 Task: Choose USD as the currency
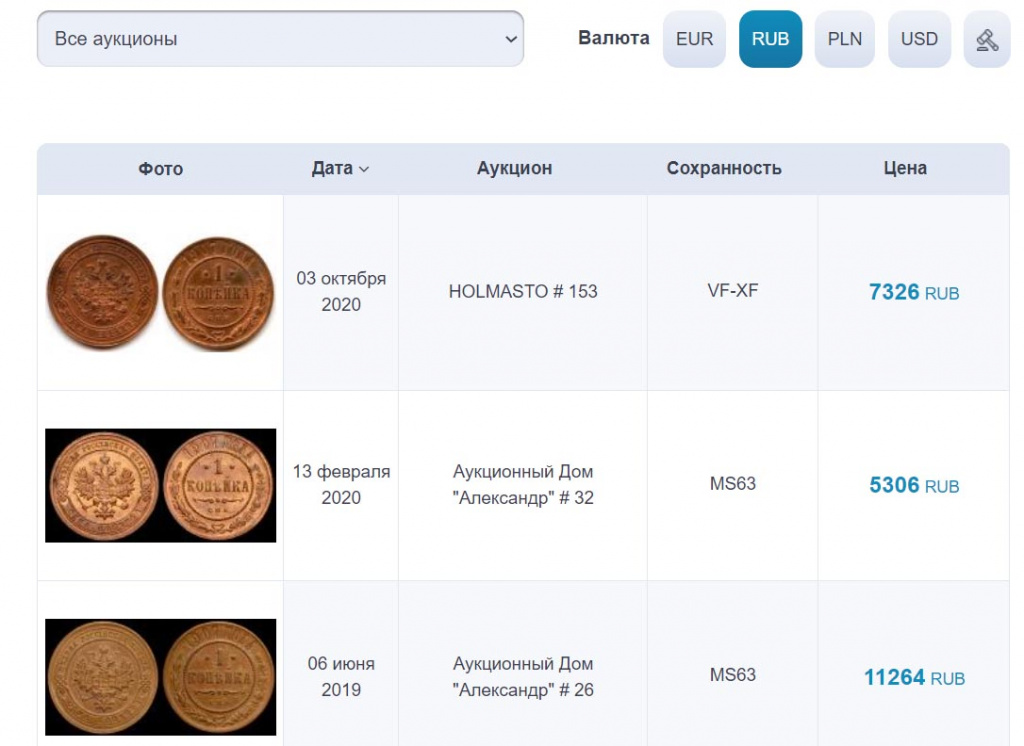(919, 40)
